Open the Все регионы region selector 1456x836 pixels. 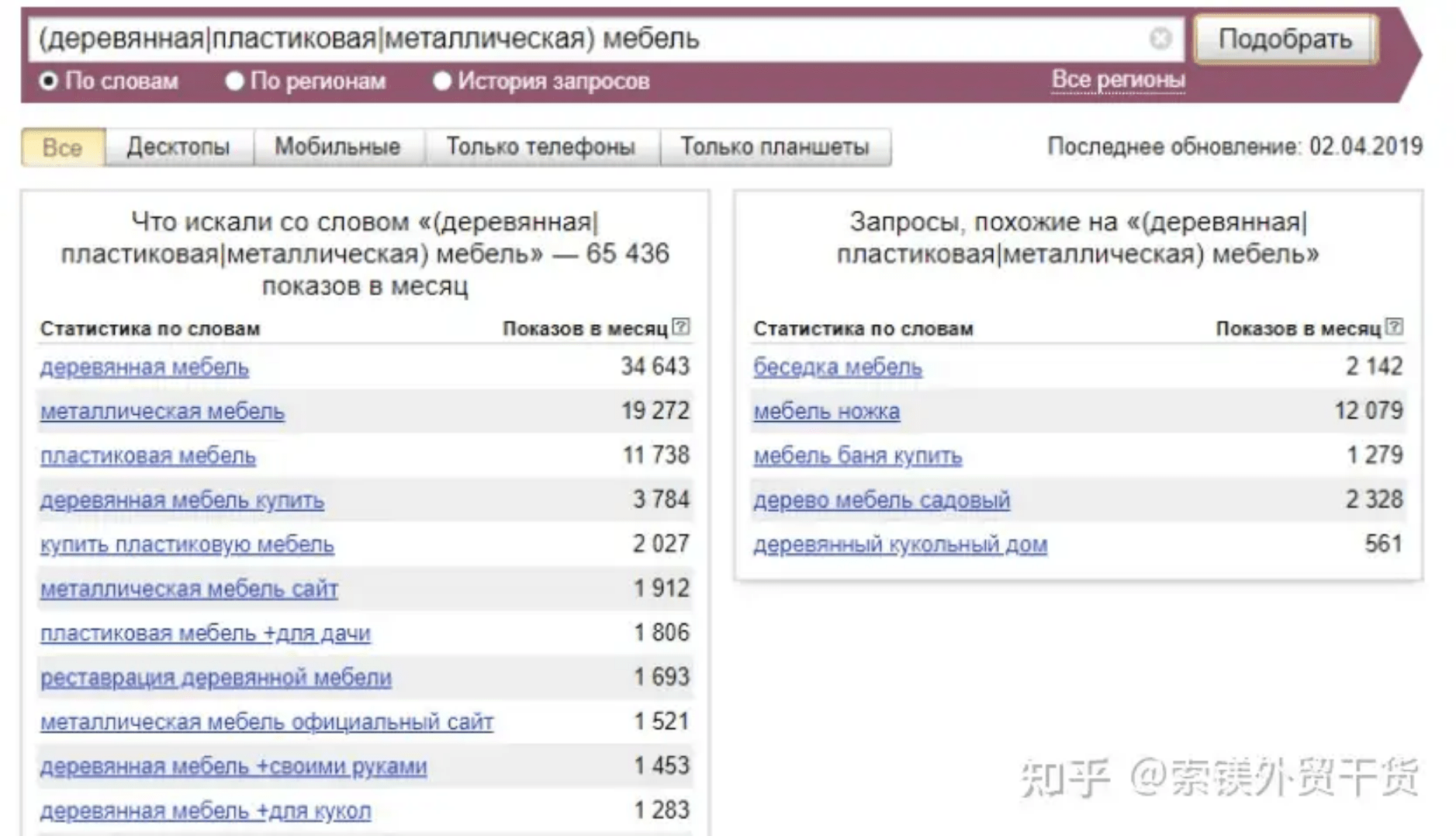1118,80
